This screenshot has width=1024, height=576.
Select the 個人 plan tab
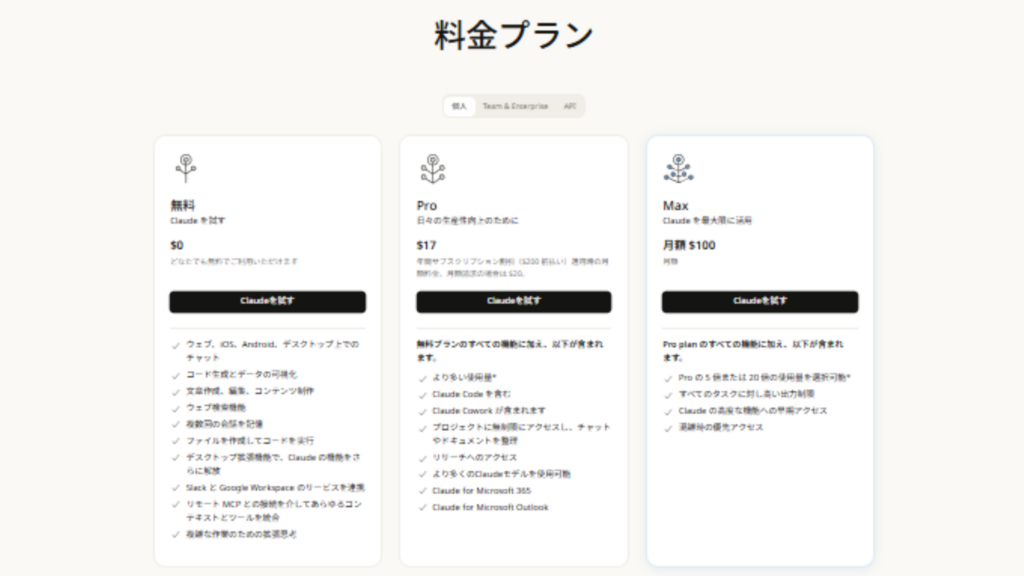click(459, 106)
